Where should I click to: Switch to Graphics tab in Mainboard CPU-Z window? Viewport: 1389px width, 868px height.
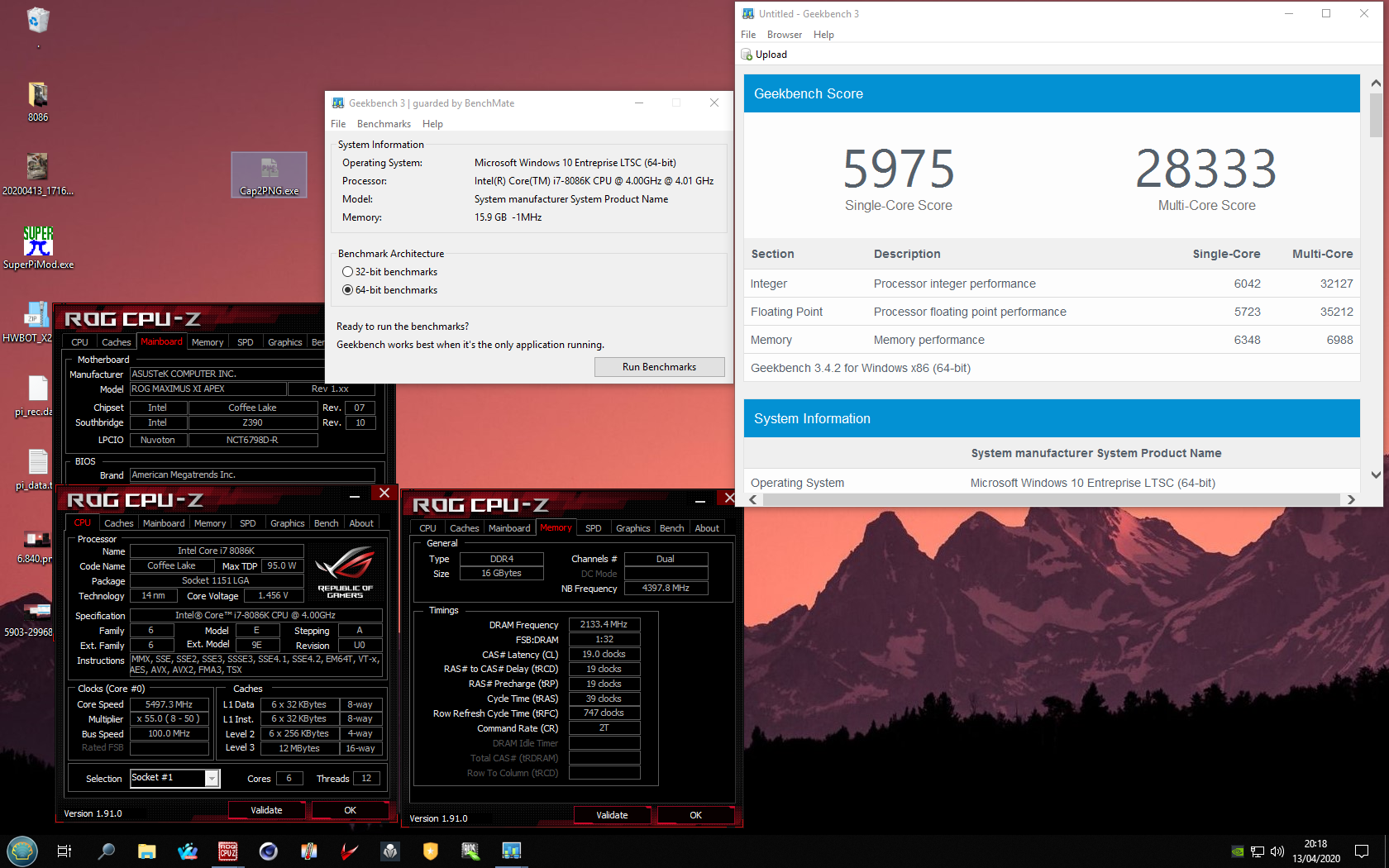point(285,342)
